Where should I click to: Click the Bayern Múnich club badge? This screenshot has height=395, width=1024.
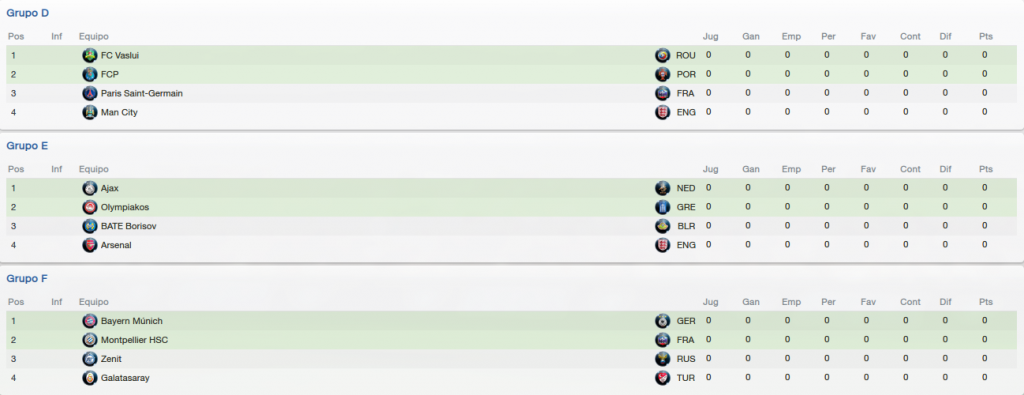pos(89,321)
